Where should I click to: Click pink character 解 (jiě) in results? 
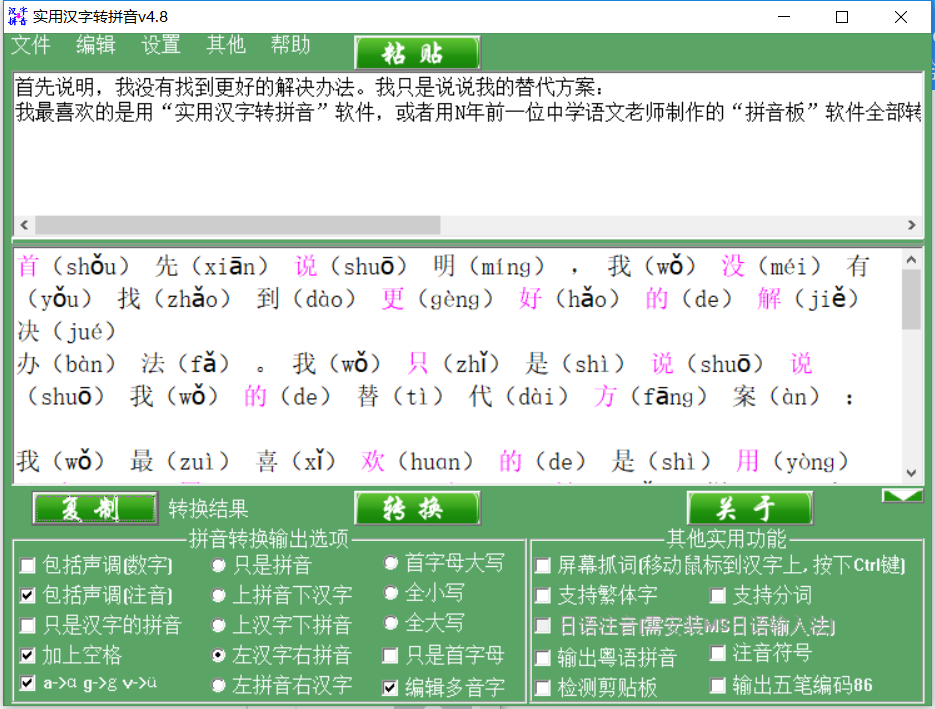click(x=769, y=298)
